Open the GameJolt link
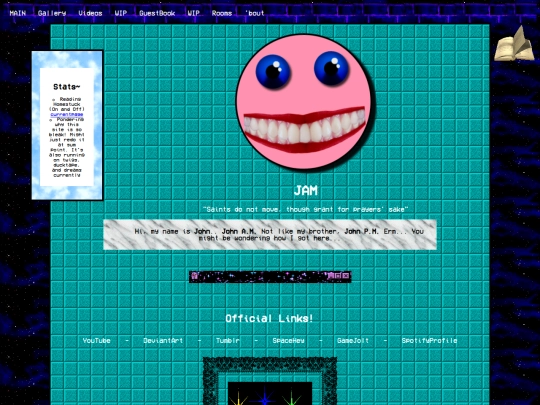Image resolution: width=540 pixels, height=405 pixels. tap(353, 341)
